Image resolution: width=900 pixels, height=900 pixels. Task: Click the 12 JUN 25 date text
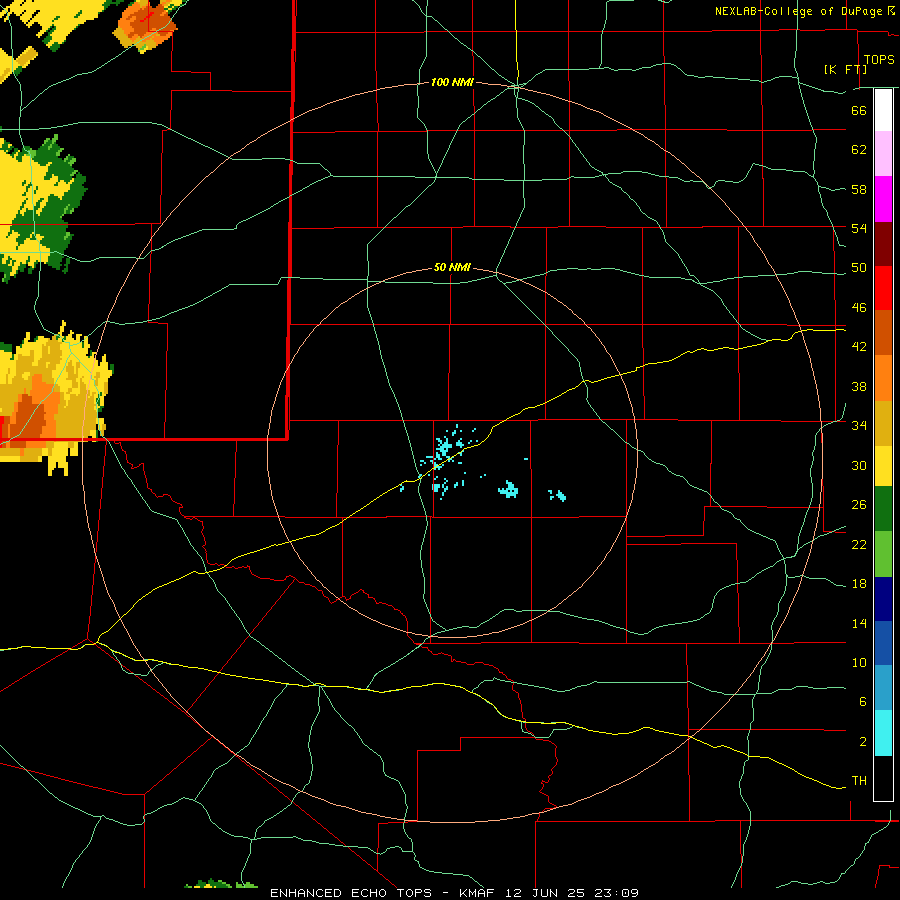click(x=545, y=893)
